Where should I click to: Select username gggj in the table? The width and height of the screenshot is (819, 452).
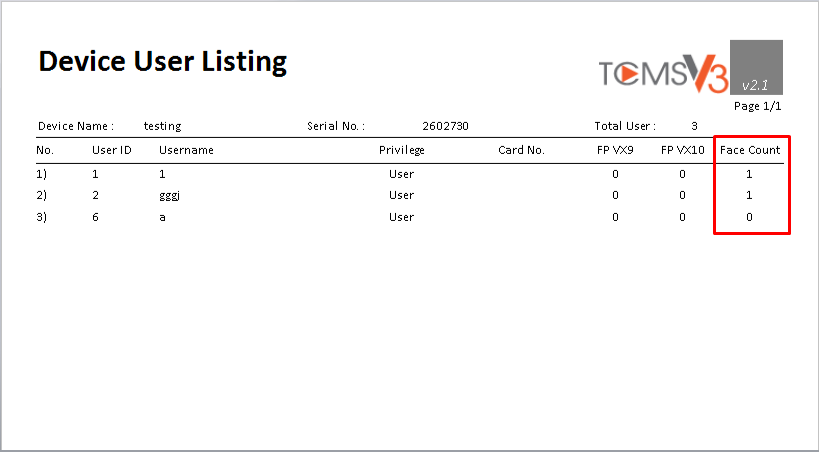pyautogui.click(x=170, y=196)
